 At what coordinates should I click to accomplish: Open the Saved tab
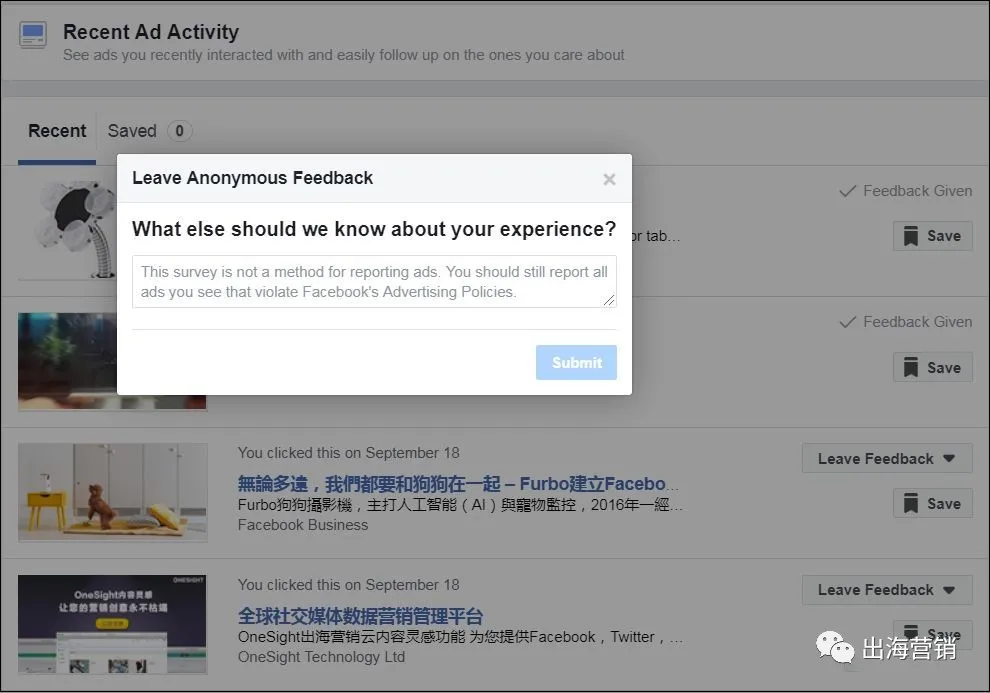coord(132,131)
